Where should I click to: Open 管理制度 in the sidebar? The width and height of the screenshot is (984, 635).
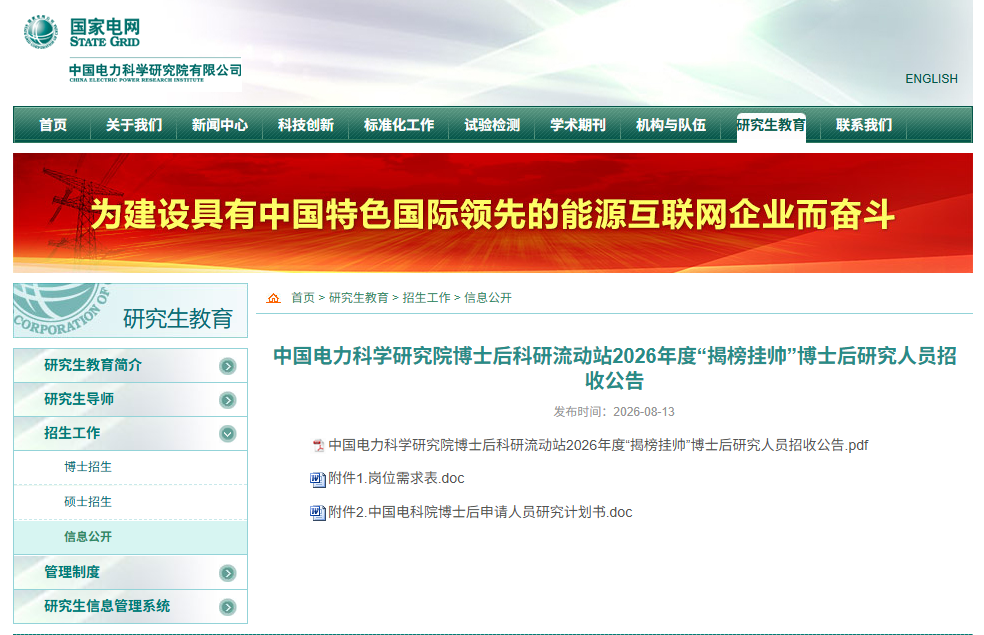tap(72, 572)
